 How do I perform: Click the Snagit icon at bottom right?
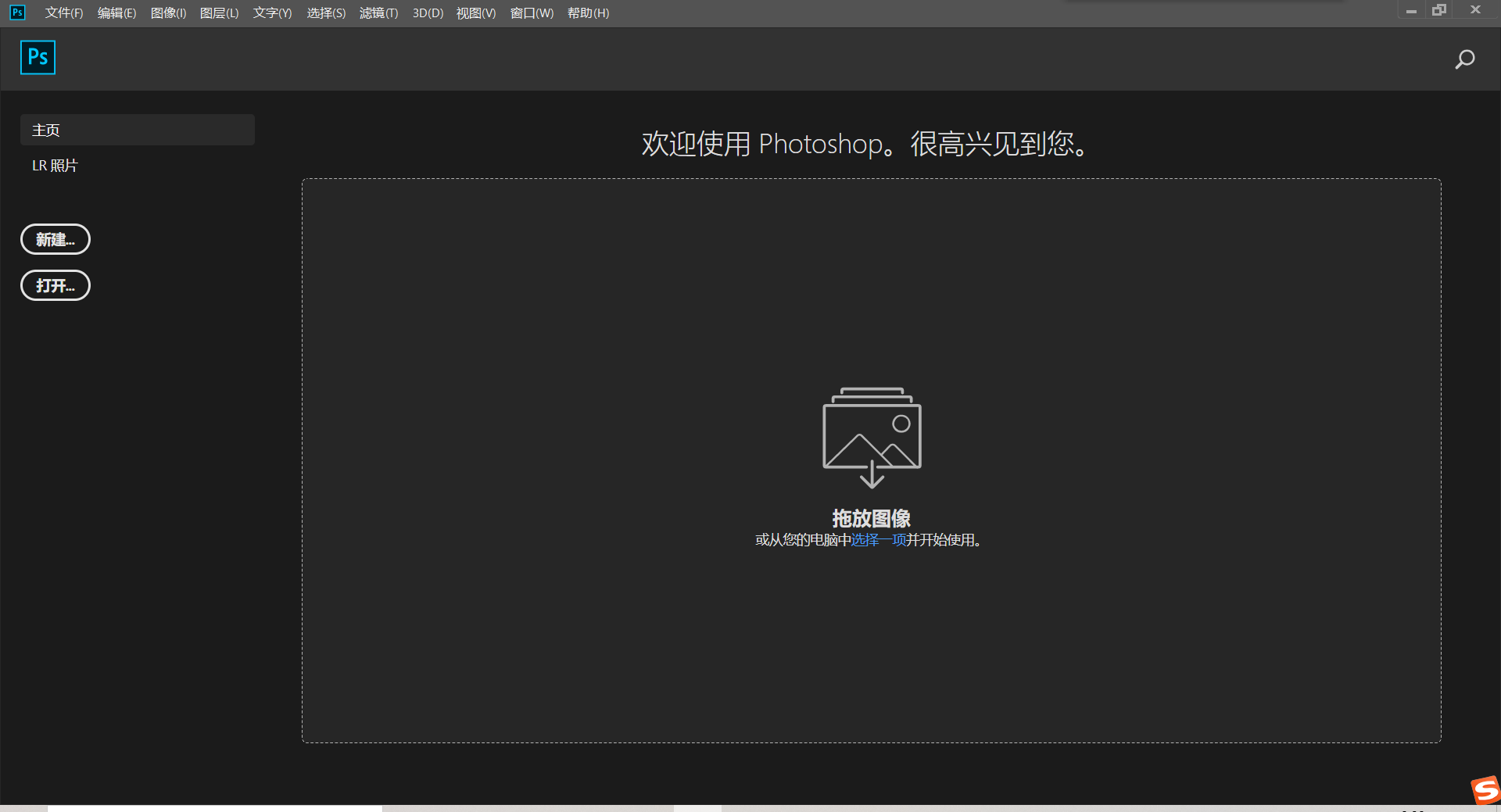(1484, 789)
